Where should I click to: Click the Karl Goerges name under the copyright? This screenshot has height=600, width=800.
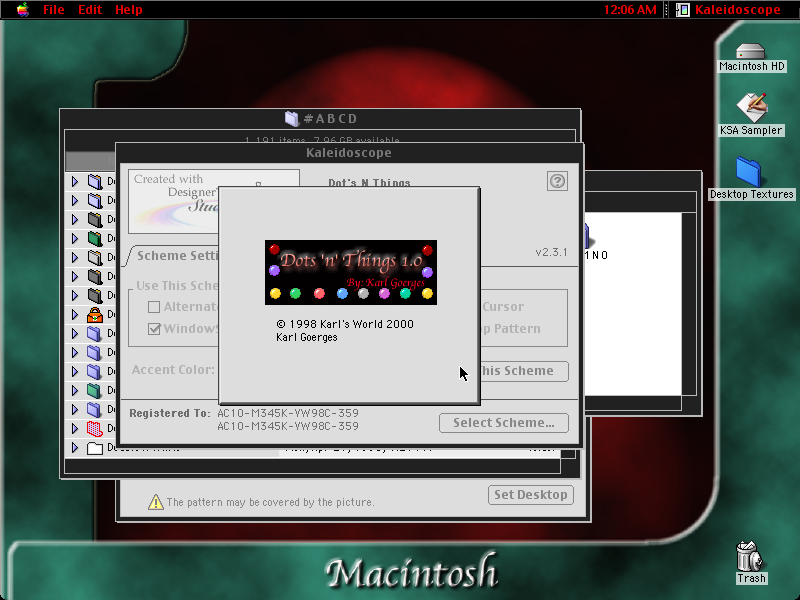click(x=307, y=338)
